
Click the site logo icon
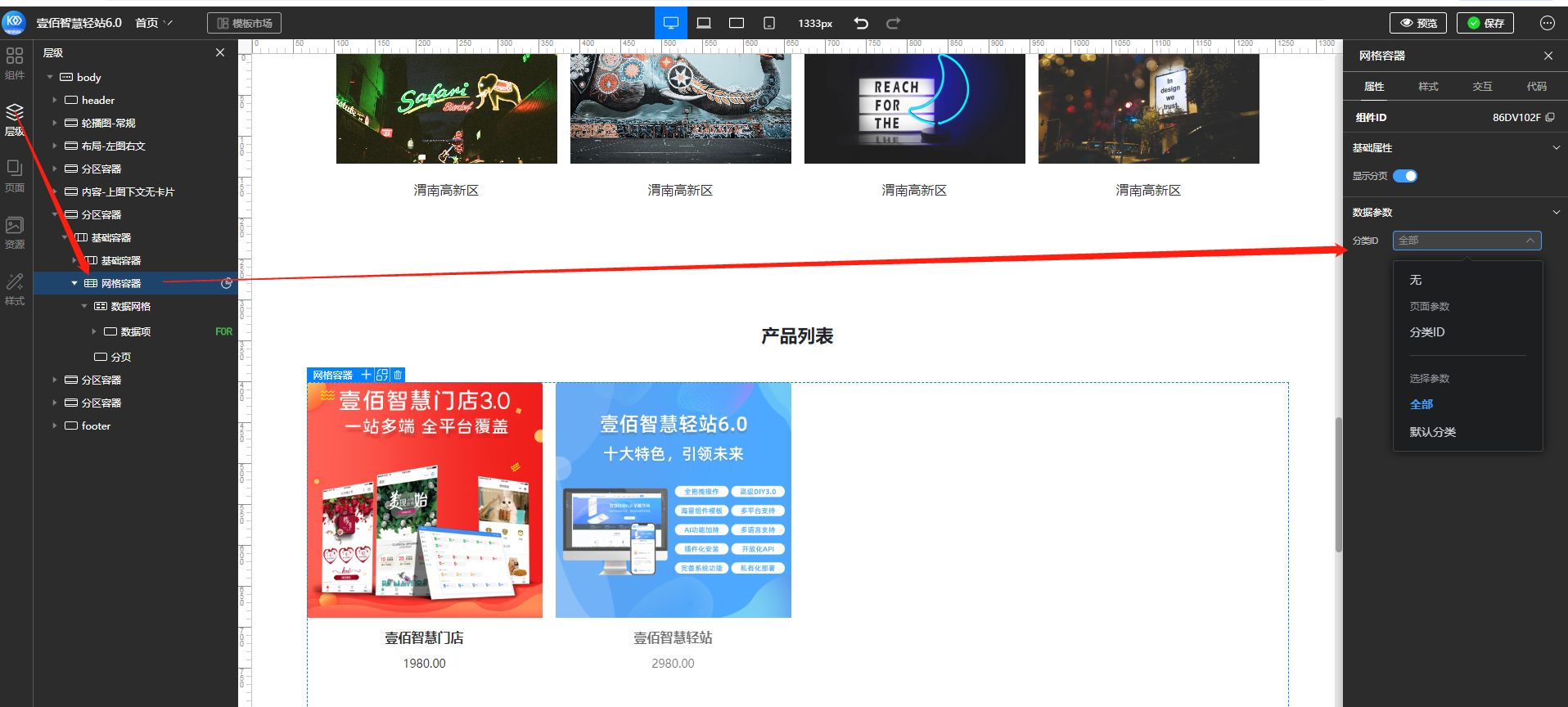point(15,22)
